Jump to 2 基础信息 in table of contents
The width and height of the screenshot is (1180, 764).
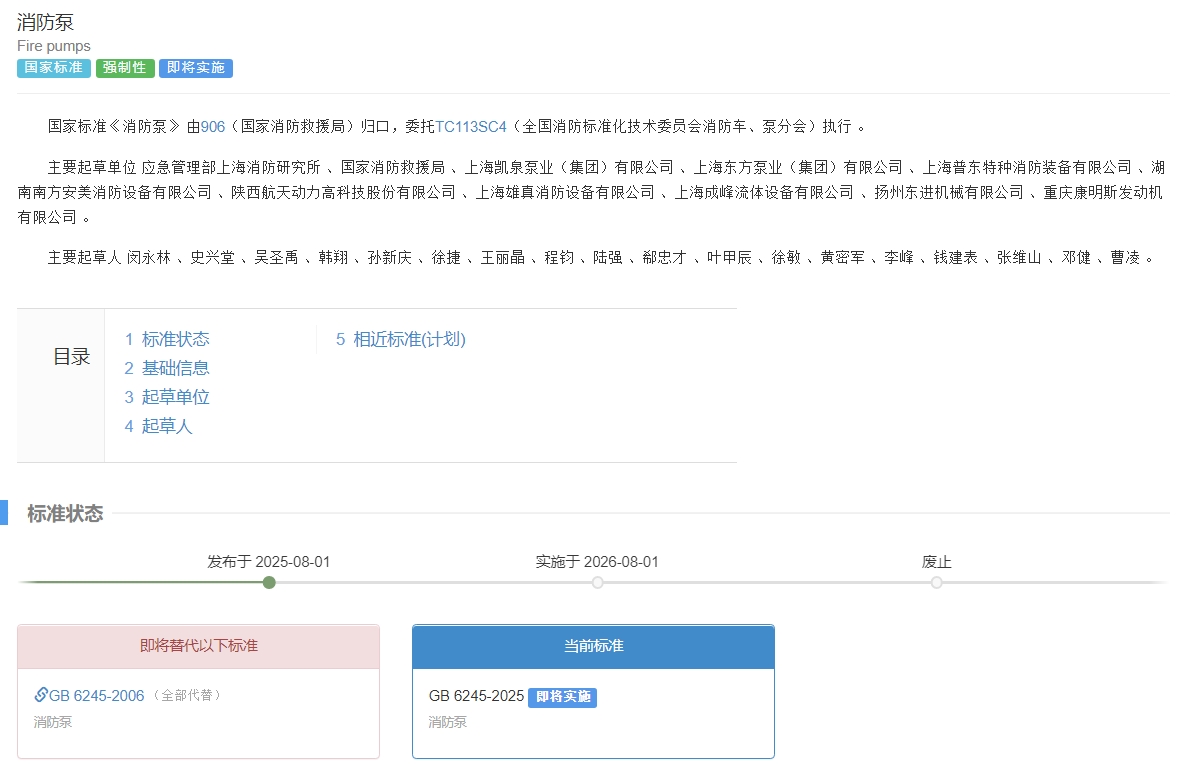click(167, 368)
